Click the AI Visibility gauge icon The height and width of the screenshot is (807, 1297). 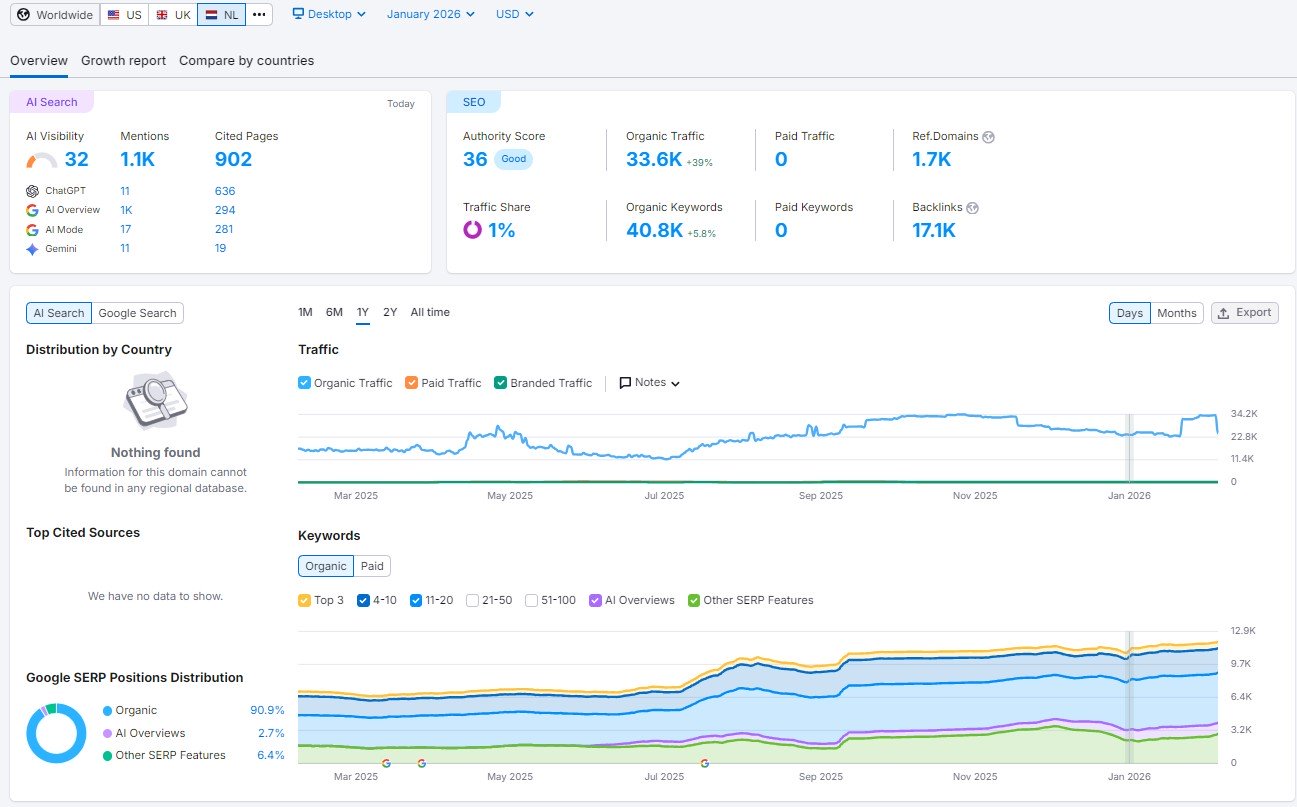click(42, 160)
